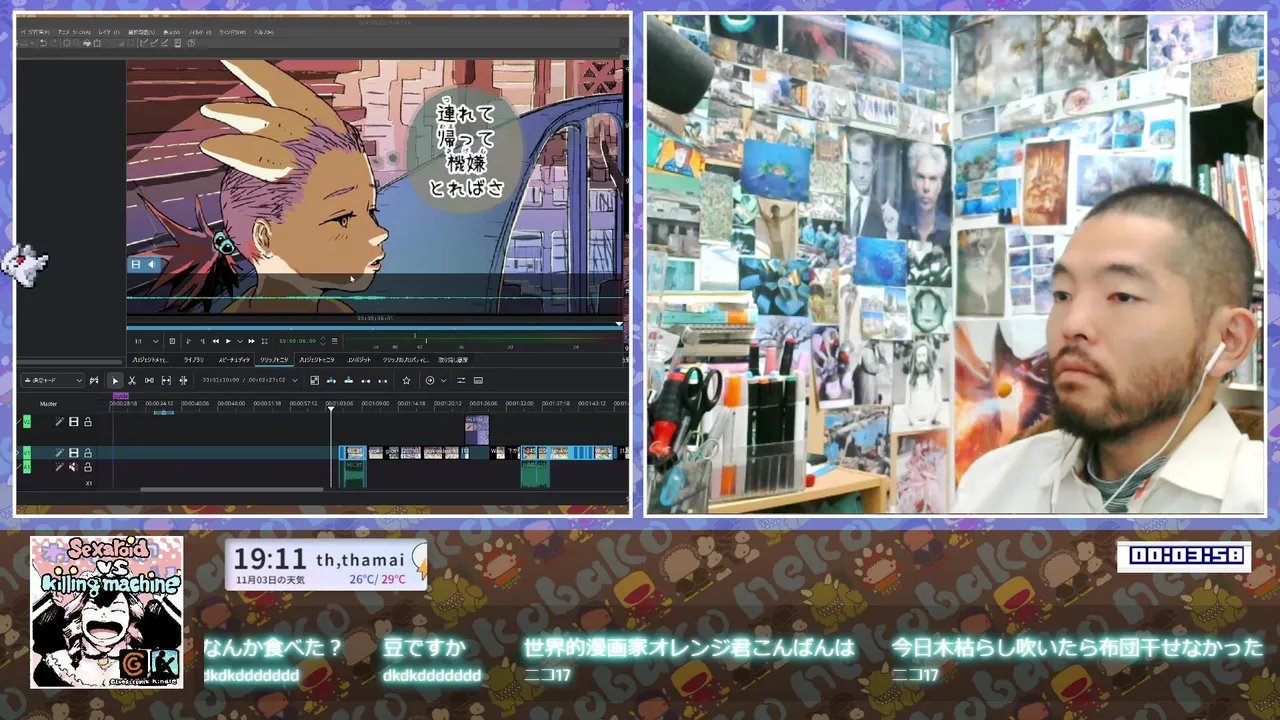Viewport: 1280px width, 720px height.
Task: Adjust the monitor timecode stepper arrows
Action: point(323,341)
